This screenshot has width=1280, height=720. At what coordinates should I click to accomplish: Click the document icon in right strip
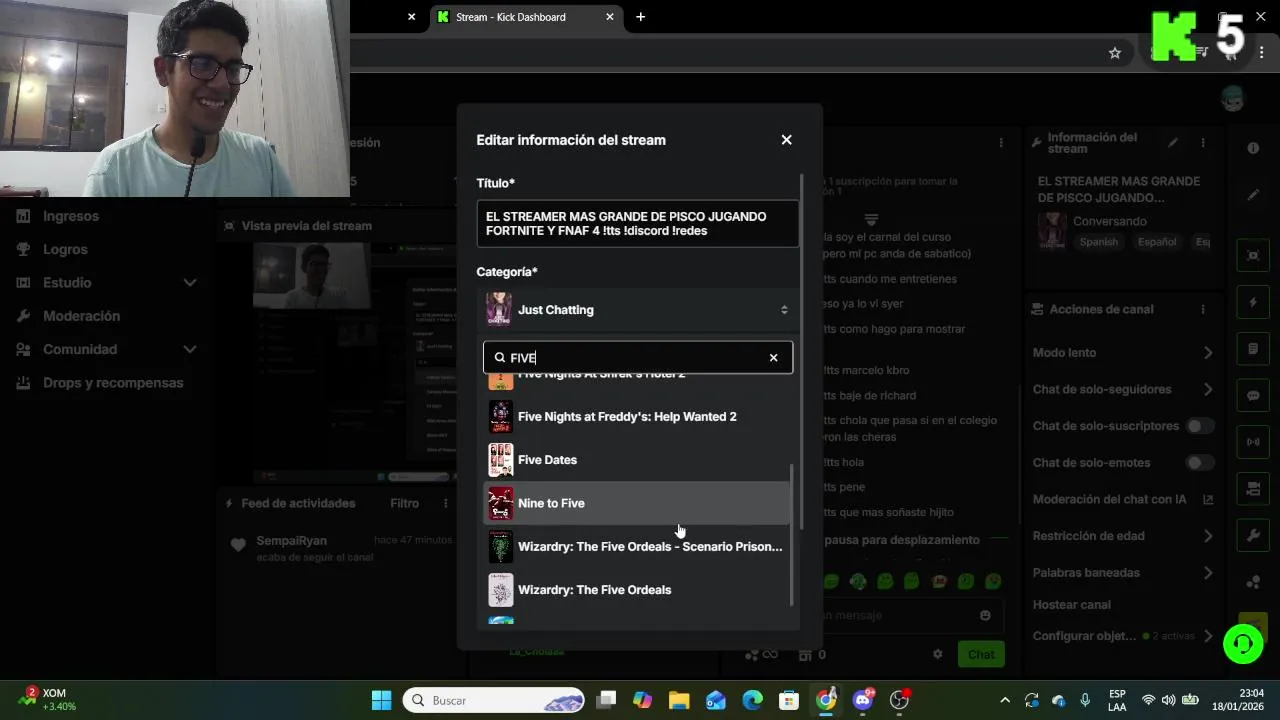tap(1253, 349)
